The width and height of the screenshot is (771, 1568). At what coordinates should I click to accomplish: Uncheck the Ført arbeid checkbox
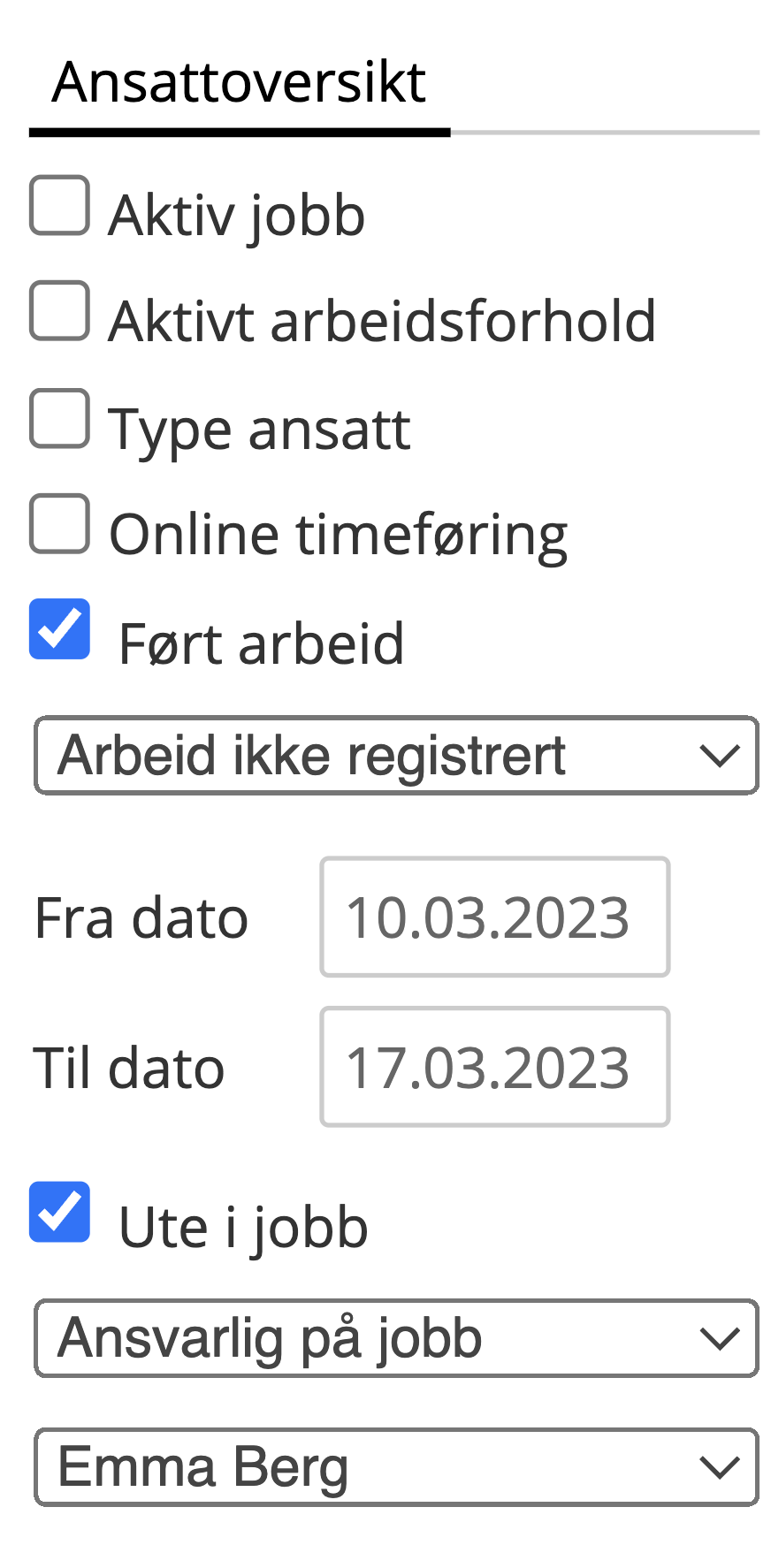click(59, 629)
